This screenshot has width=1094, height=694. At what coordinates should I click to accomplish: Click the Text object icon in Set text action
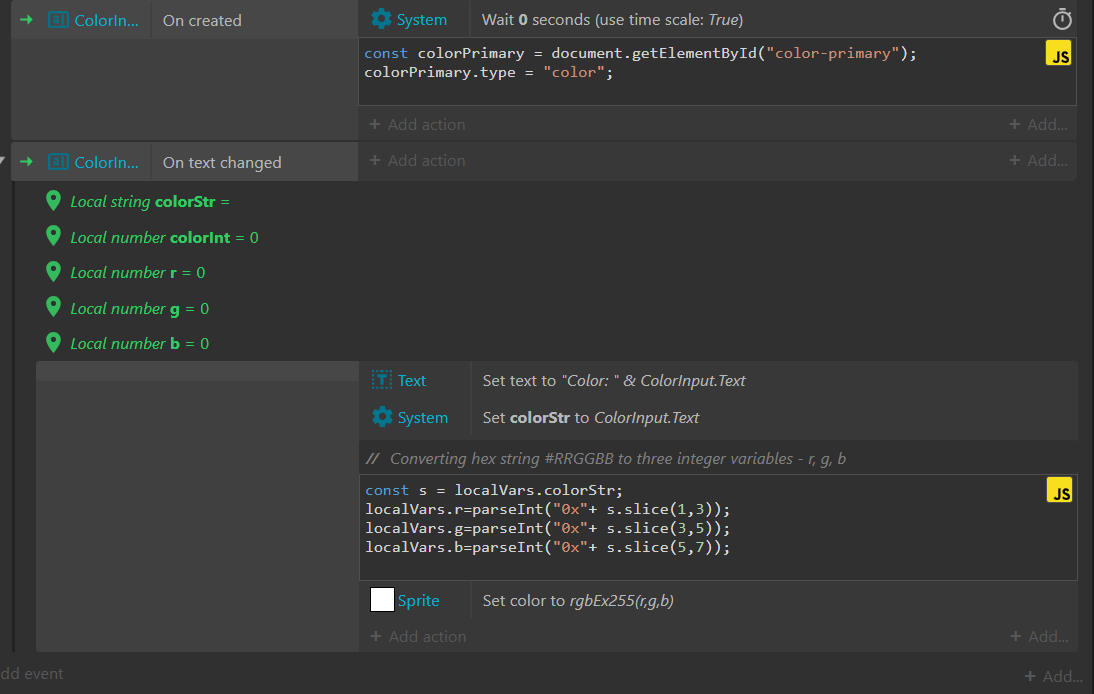[381, 380]
